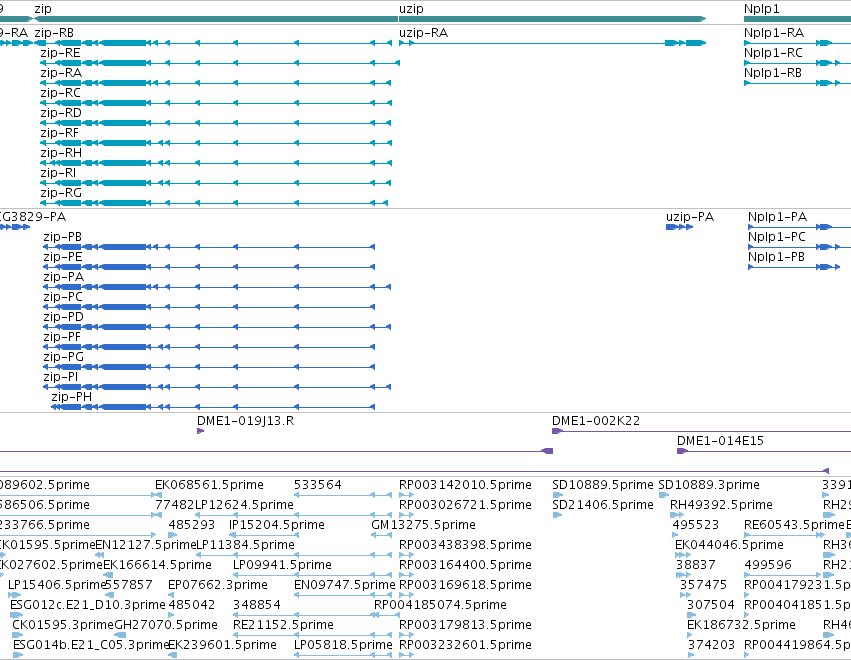Select EST LP11384.5prime
The image size is (851, 660).
(x=245, y=545)
